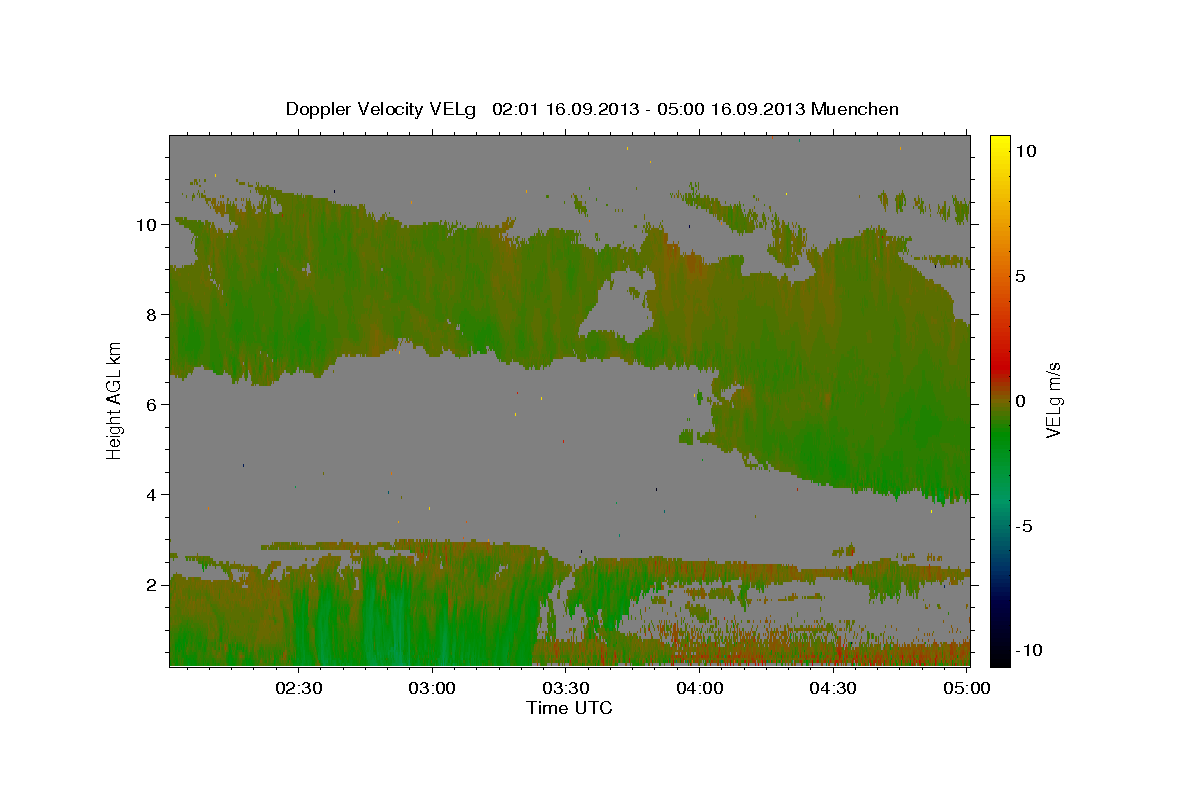Click the height tick label 10

[x=146, y=225]
